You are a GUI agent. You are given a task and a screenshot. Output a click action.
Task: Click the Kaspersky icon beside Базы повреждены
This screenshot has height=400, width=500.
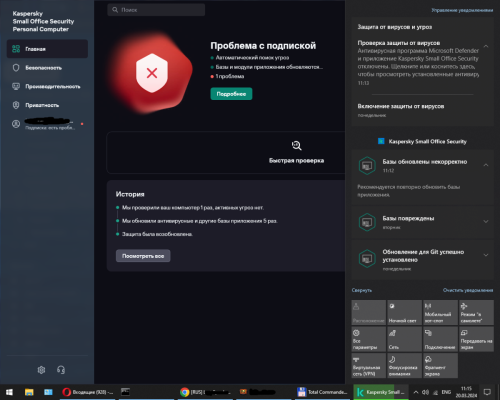pos(367,222)
